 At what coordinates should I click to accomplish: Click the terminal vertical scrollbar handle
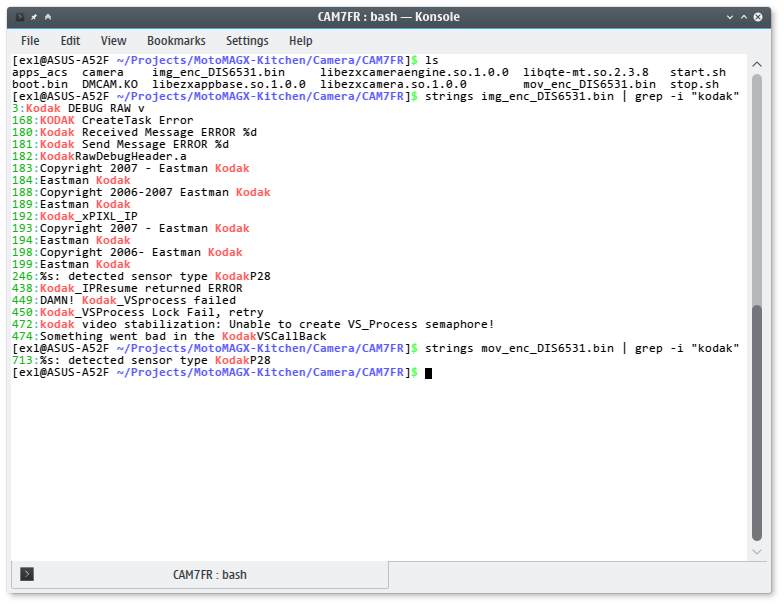point(757,422)
